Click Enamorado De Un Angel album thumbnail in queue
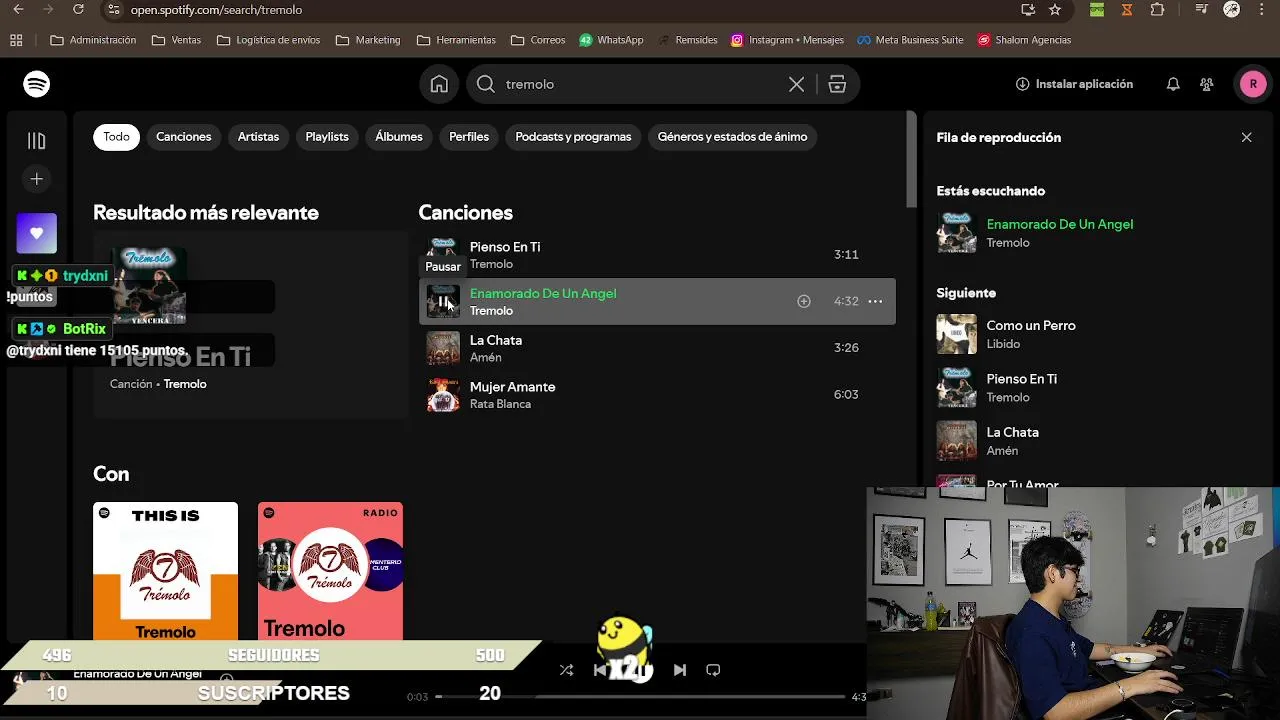1280x720 pixels. click(x=956, y=233)
